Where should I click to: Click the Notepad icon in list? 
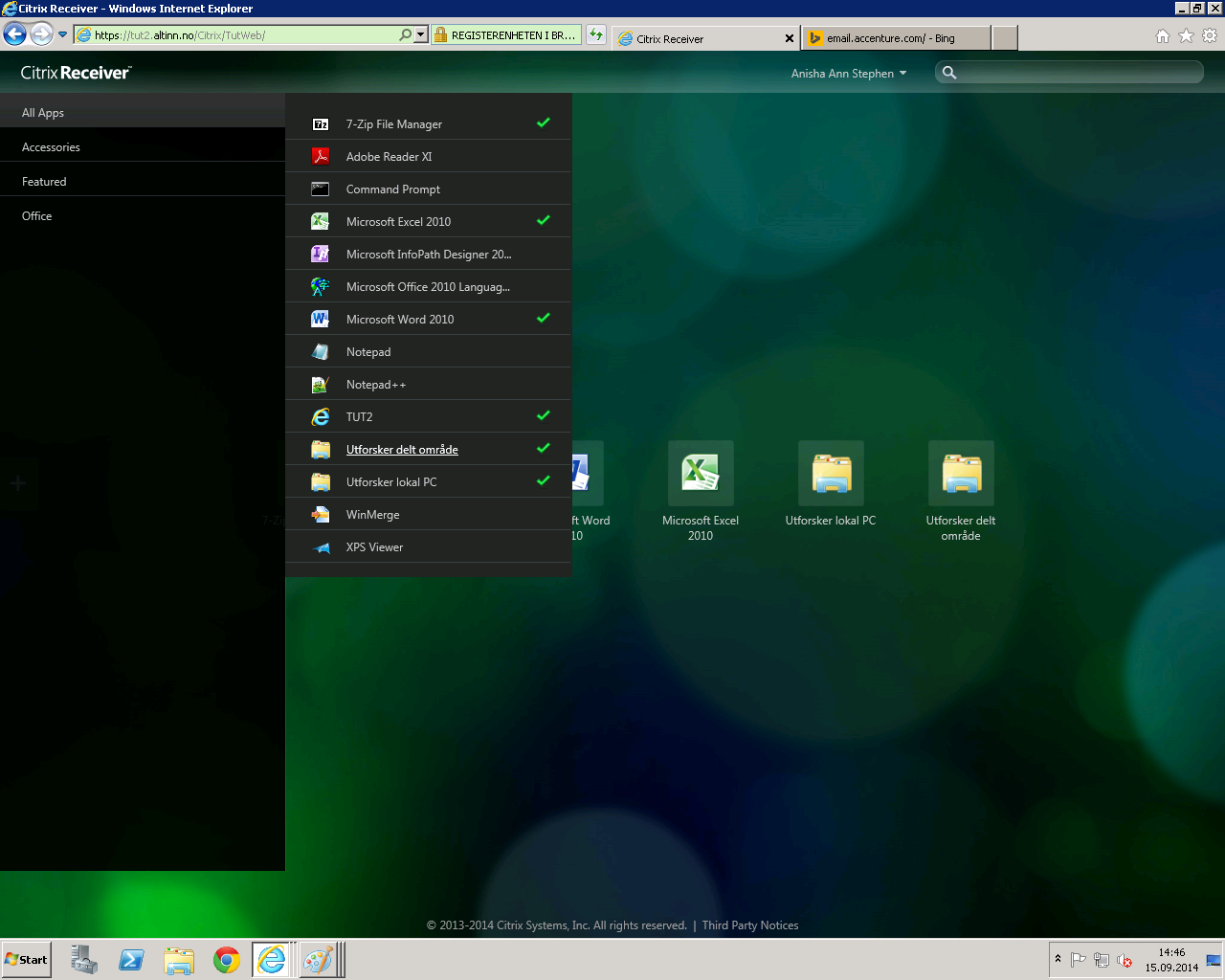321,352
